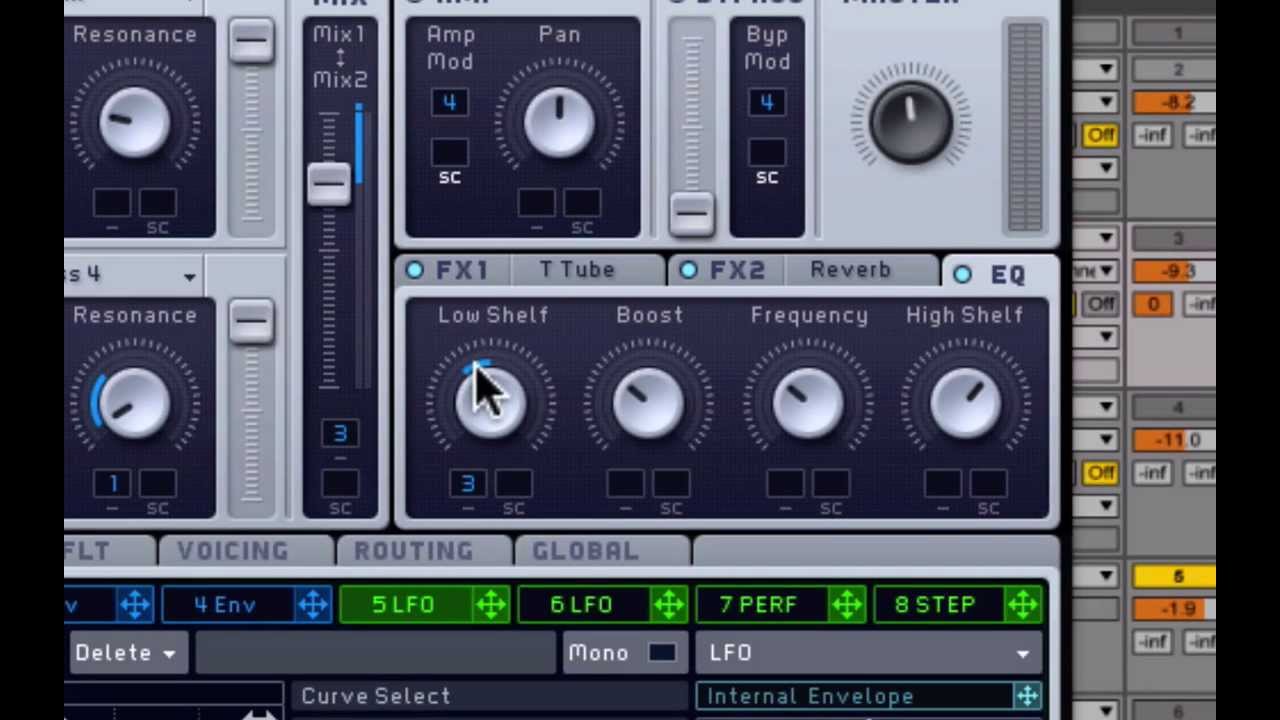Enable the Mono checkbox
The height and width of the screenshot is (720, 1280).
point(662,653)
